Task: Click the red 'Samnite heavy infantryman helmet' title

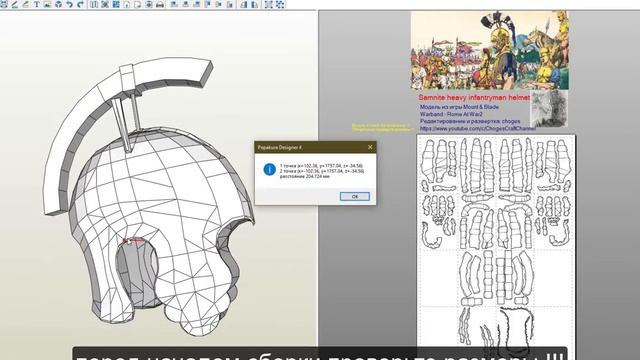Action: pyautogui.click(x=474, y=98)
